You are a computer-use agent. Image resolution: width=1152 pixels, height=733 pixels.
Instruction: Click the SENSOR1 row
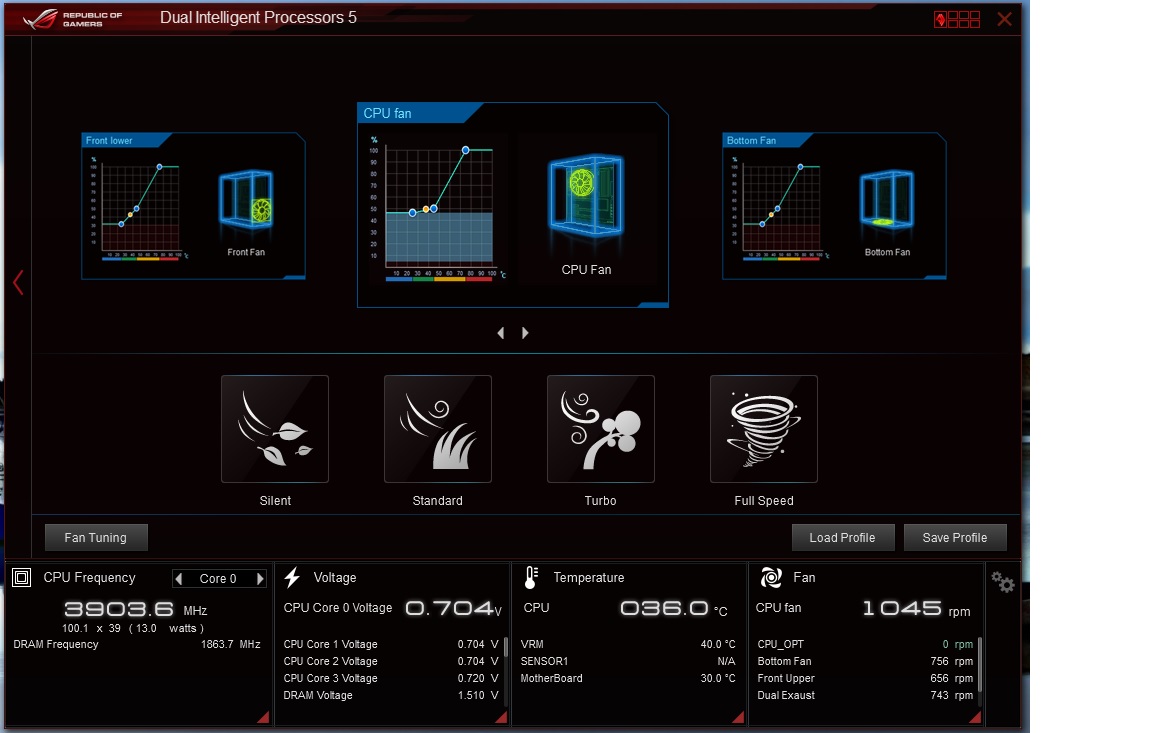click(628, 661)
